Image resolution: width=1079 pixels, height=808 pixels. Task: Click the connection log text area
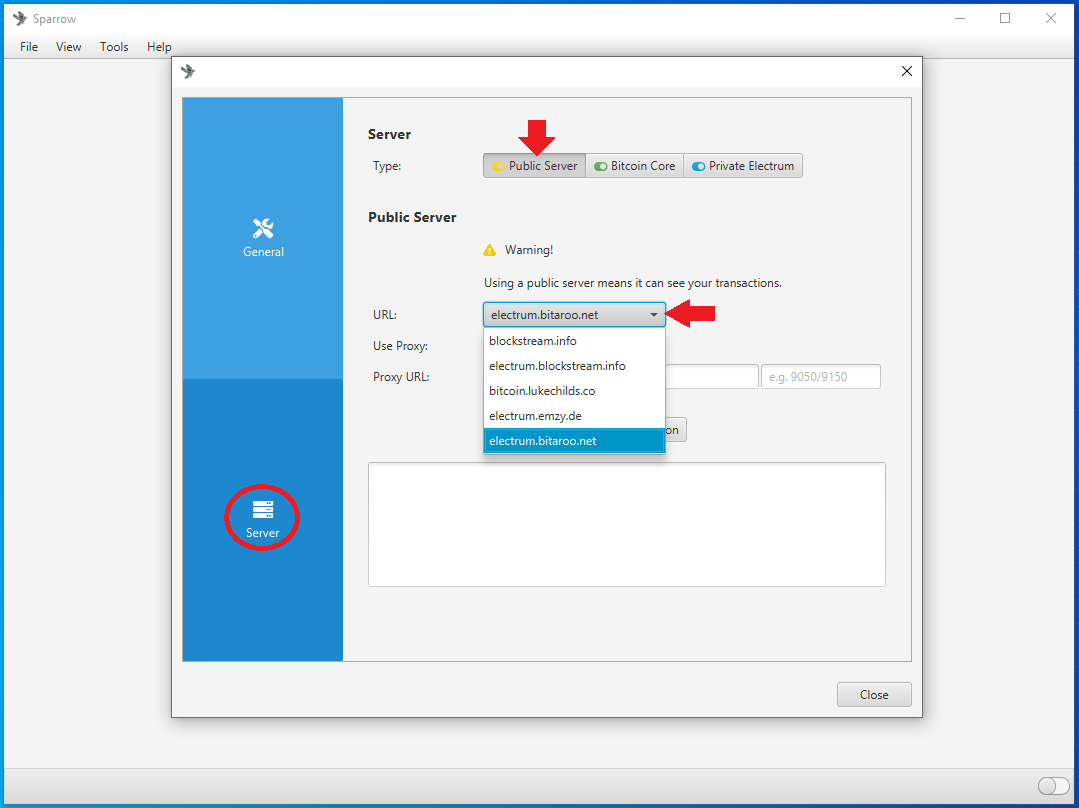(x=627, y=524)
